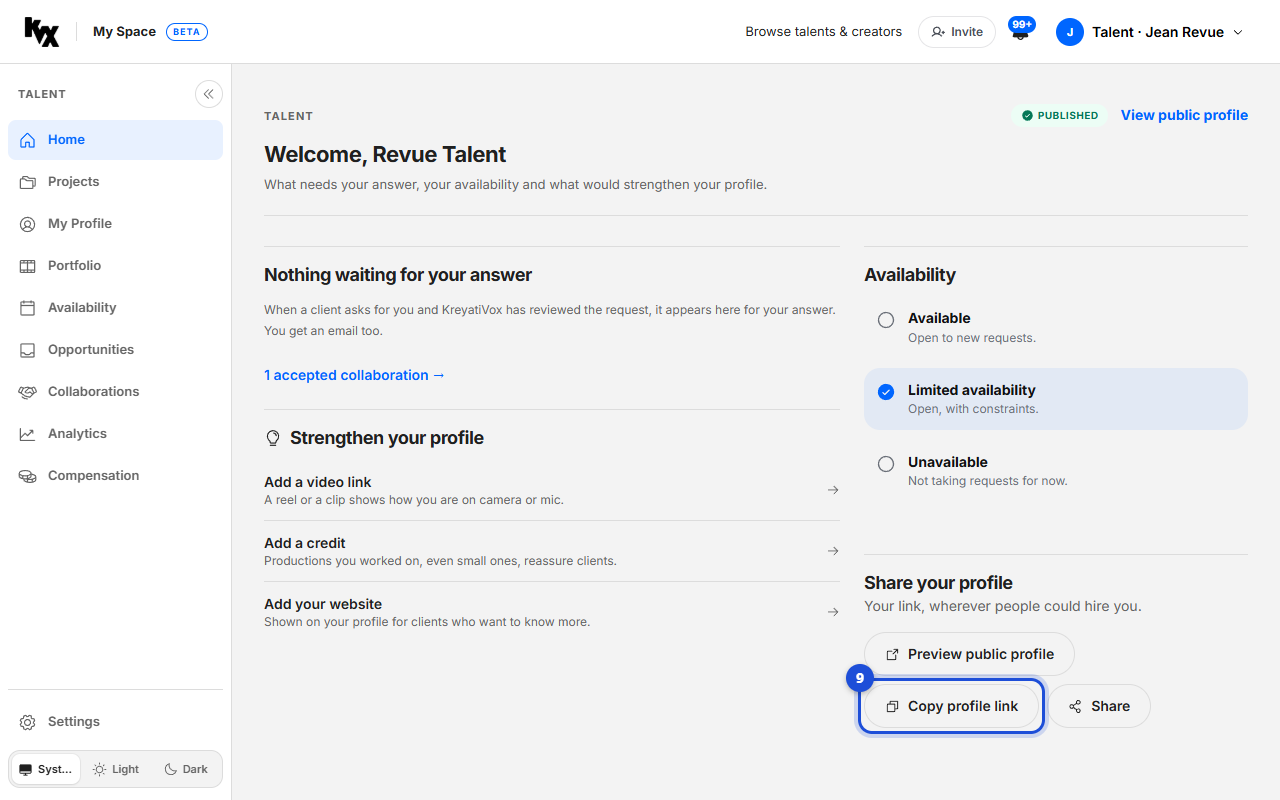The width and height of the screenshot is (1280, 800).
Task: Click the Share button
Action: click(x=1099, y=706)
